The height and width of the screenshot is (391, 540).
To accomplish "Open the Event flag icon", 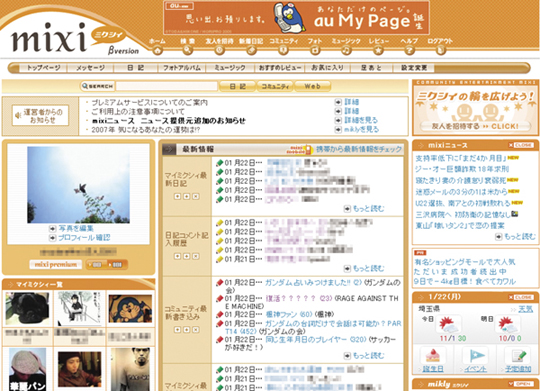I will coord(475,356).
